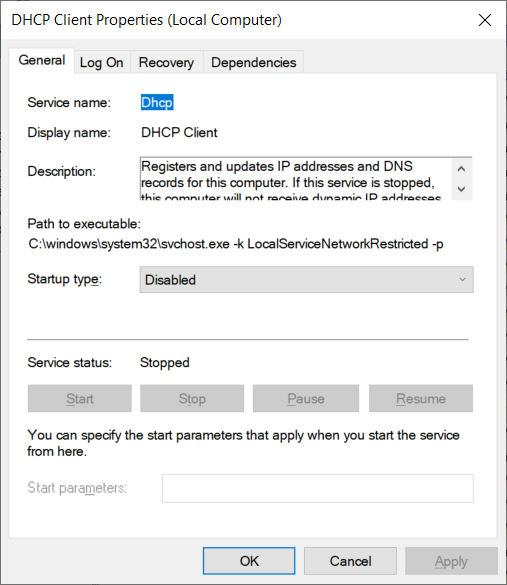
Task: Click the Start parameters input field
Action: 318,488
